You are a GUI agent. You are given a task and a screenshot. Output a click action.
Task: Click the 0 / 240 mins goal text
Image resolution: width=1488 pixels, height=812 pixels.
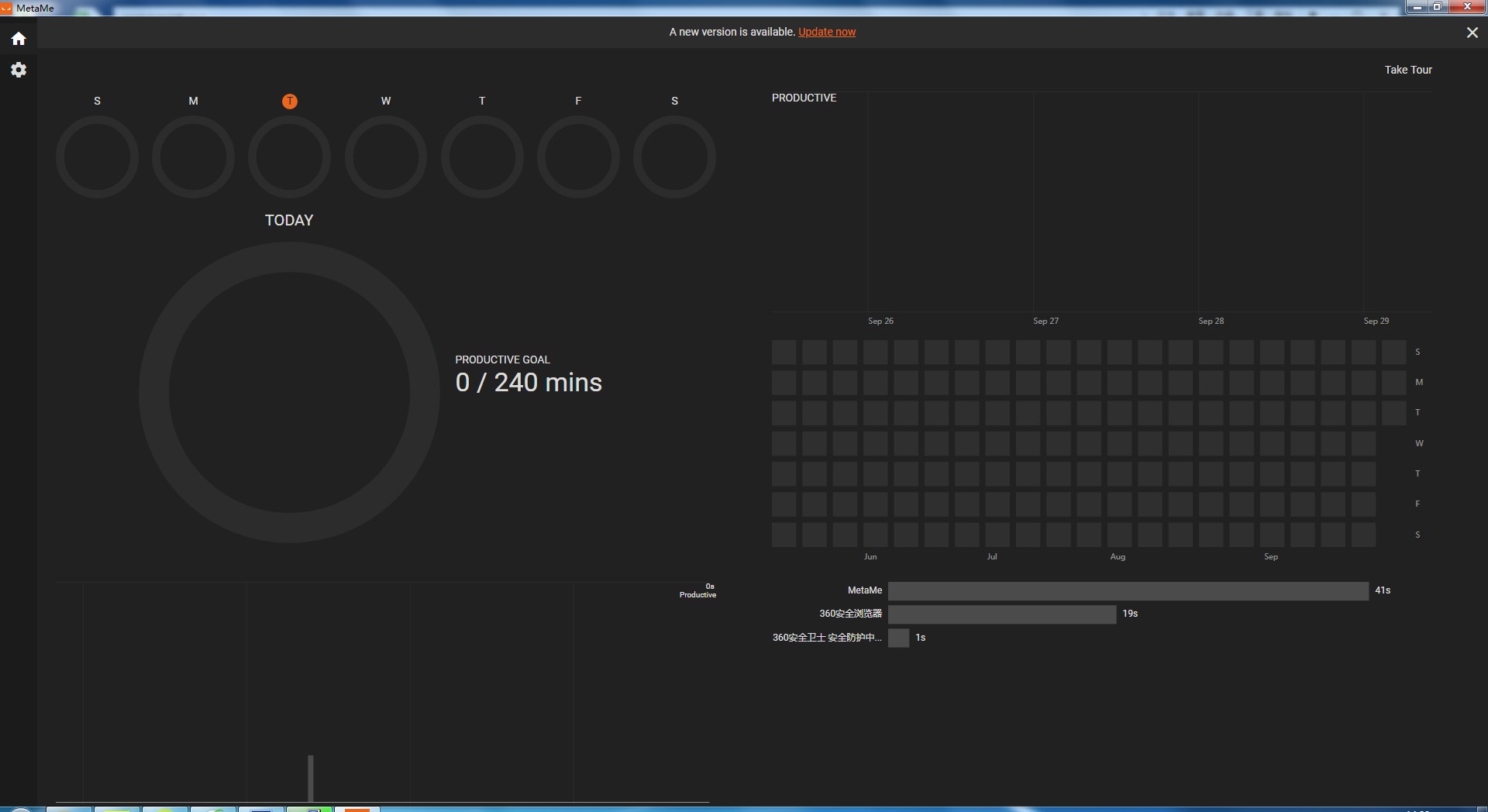click(x=529, y=383)
